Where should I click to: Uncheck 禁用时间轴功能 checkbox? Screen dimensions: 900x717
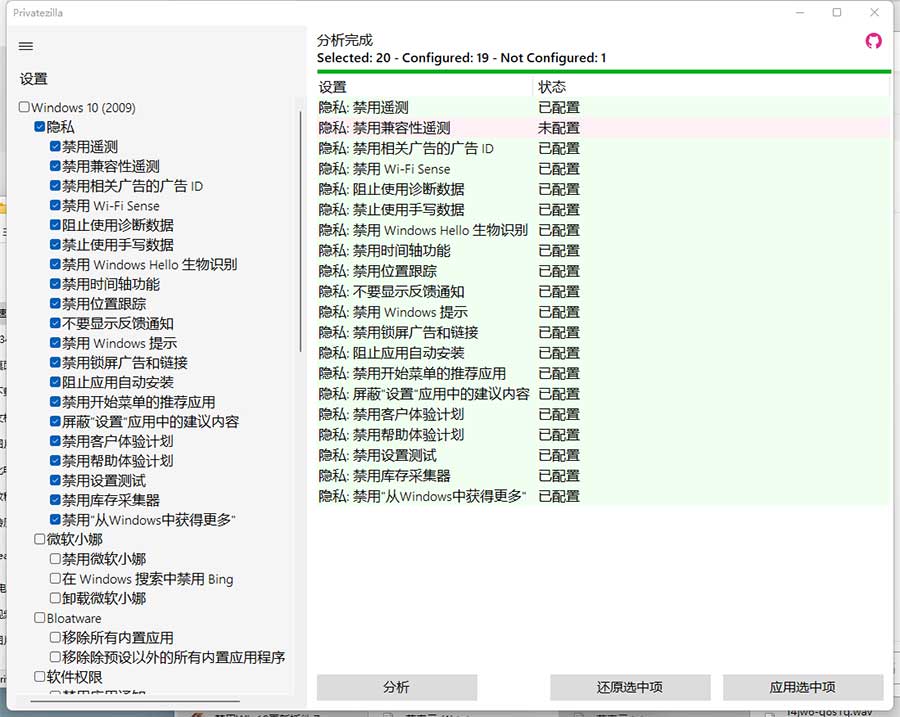coord(55,284)
